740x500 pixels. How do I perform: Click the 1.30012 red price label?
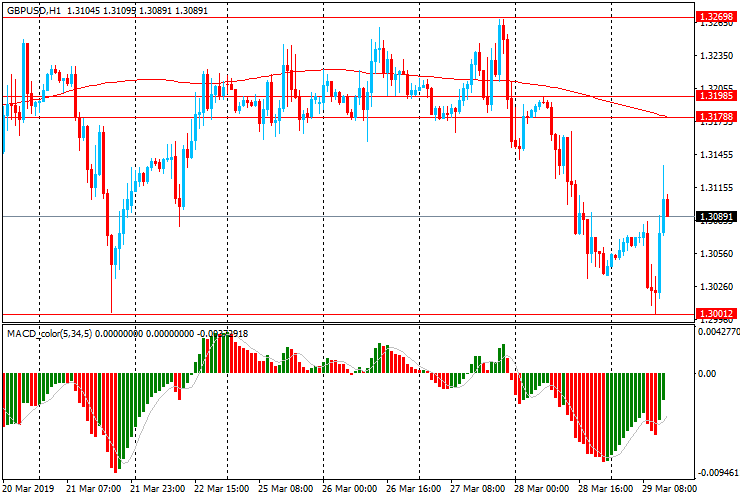tap(716, 314)
